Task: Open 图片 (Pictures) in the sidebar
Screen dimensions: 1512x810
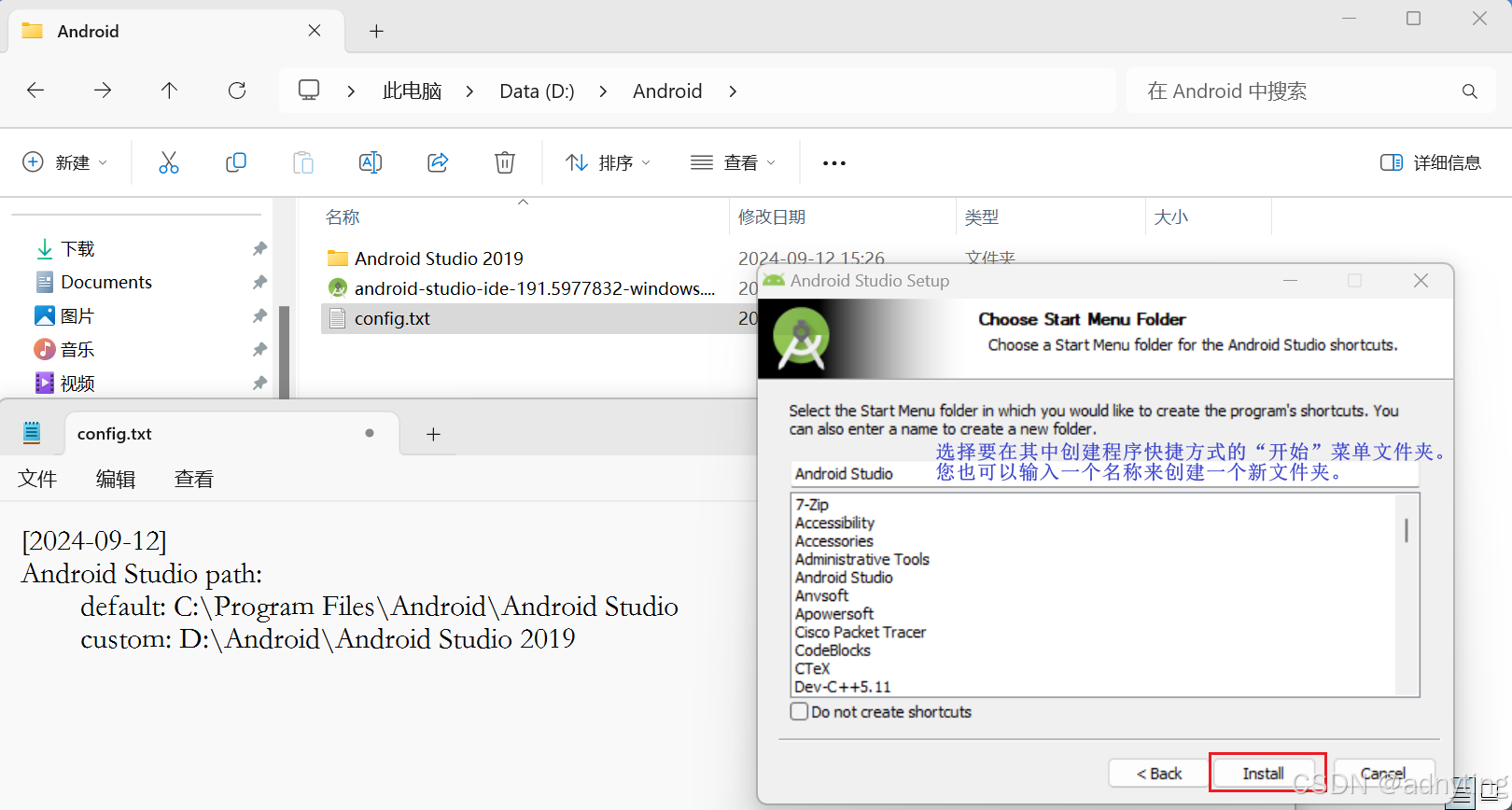Action: click(77, 316)
